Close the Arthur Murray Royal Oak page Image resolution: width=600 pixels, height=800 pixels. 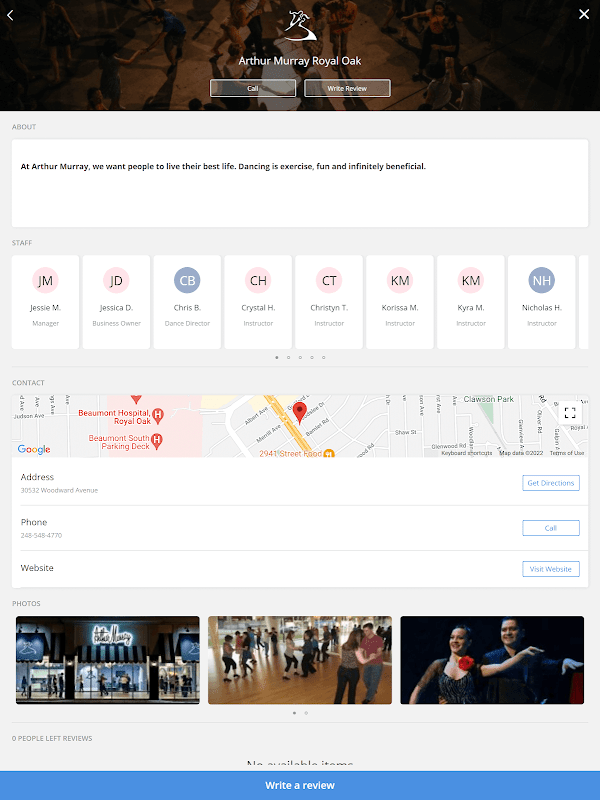pos(584,14)
